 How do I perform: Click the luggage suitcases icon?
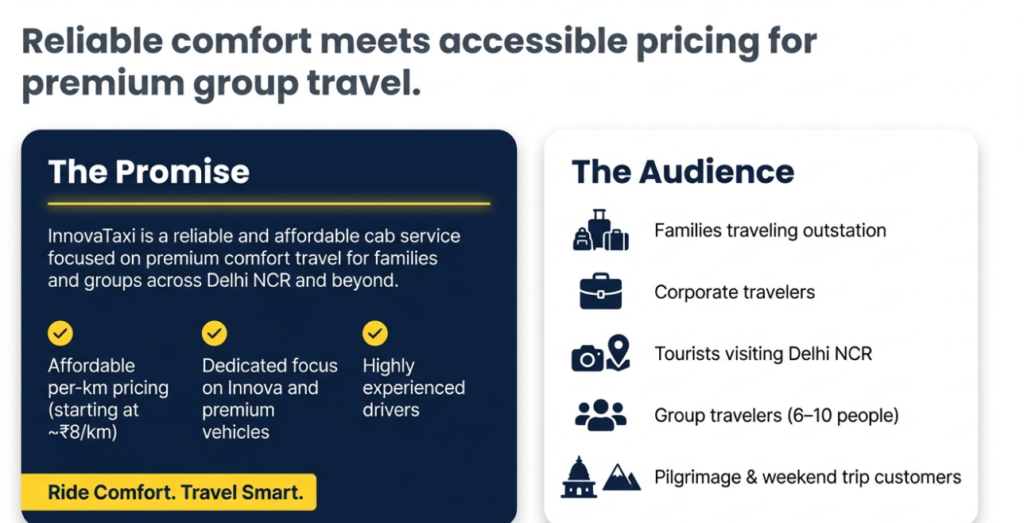coord(600,230)
